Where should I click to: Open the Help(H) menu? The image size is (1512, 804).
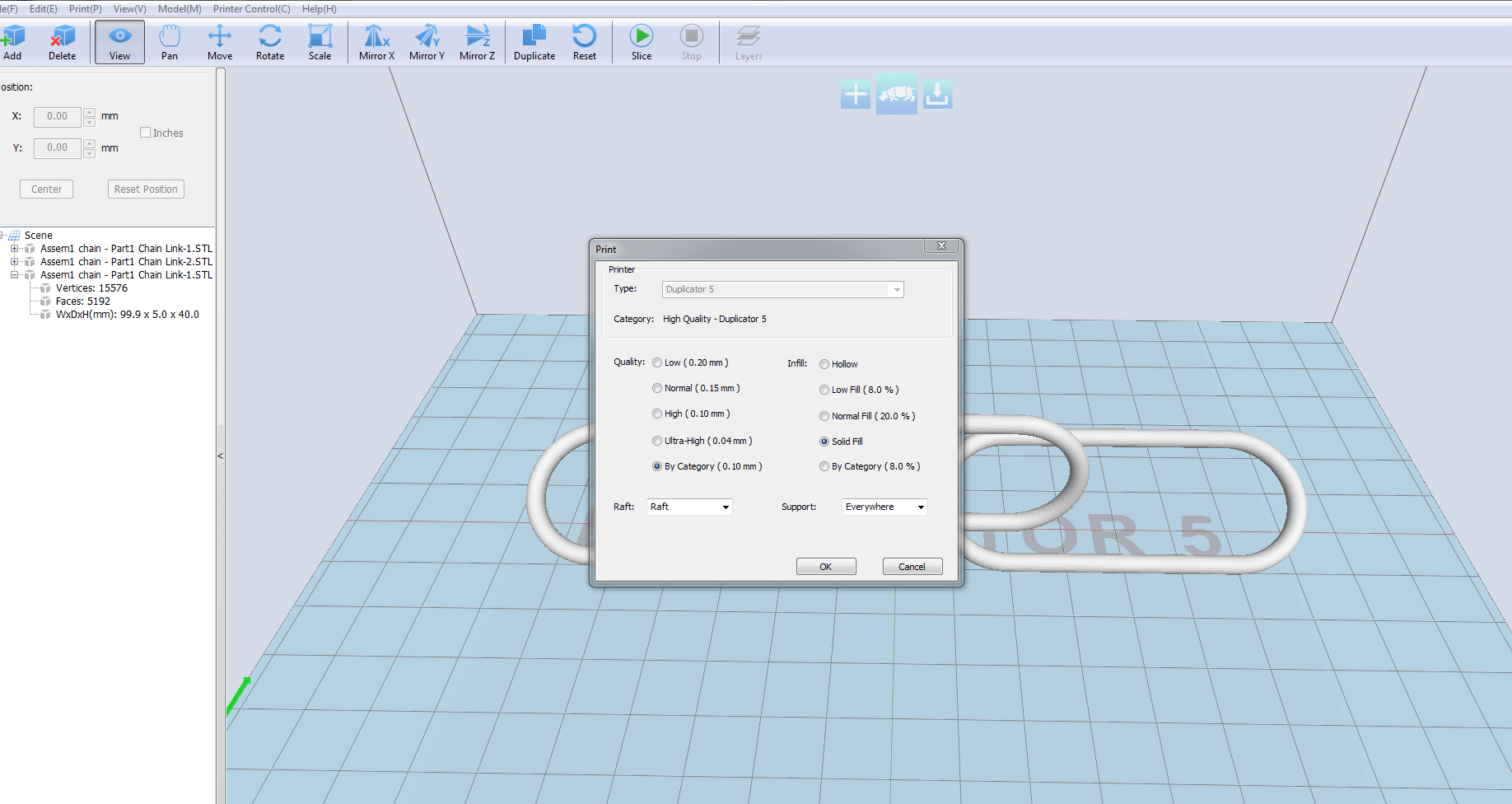[319, 9]
